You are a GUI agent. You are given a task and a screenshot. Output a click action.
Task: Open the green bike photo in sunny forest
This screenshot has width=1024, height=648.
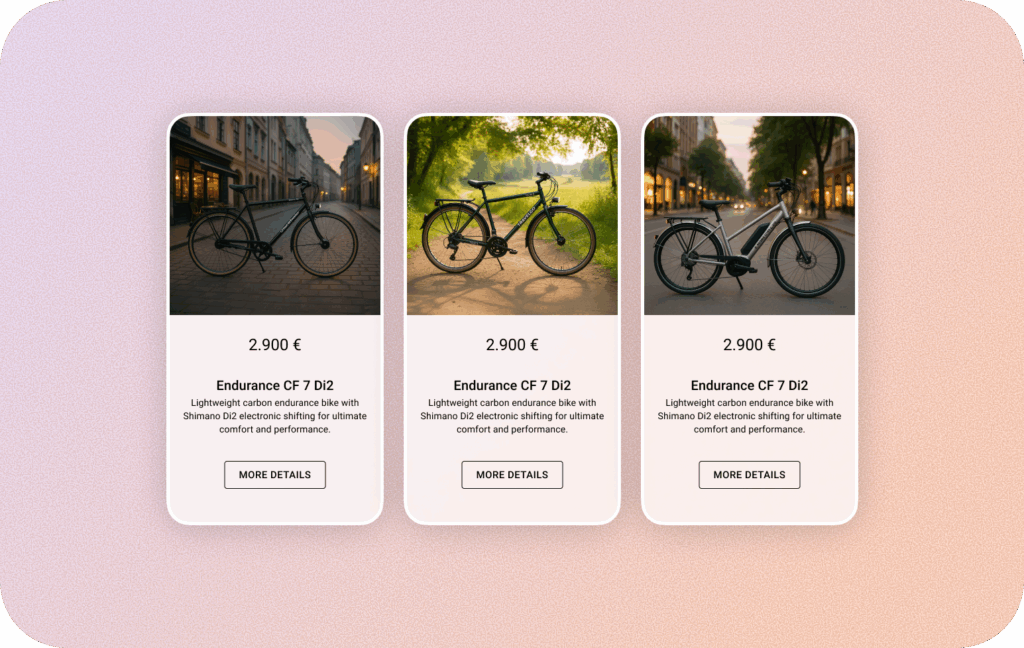512,216
